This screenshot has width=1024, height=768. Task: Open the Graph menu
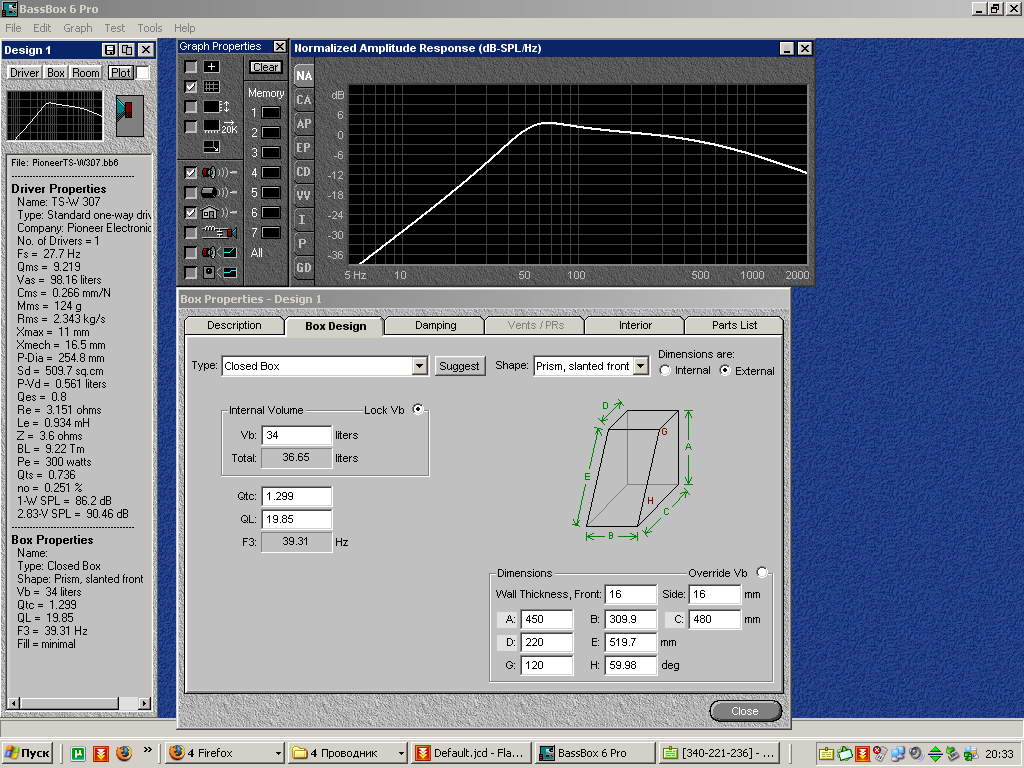click(x=77, y=28)
